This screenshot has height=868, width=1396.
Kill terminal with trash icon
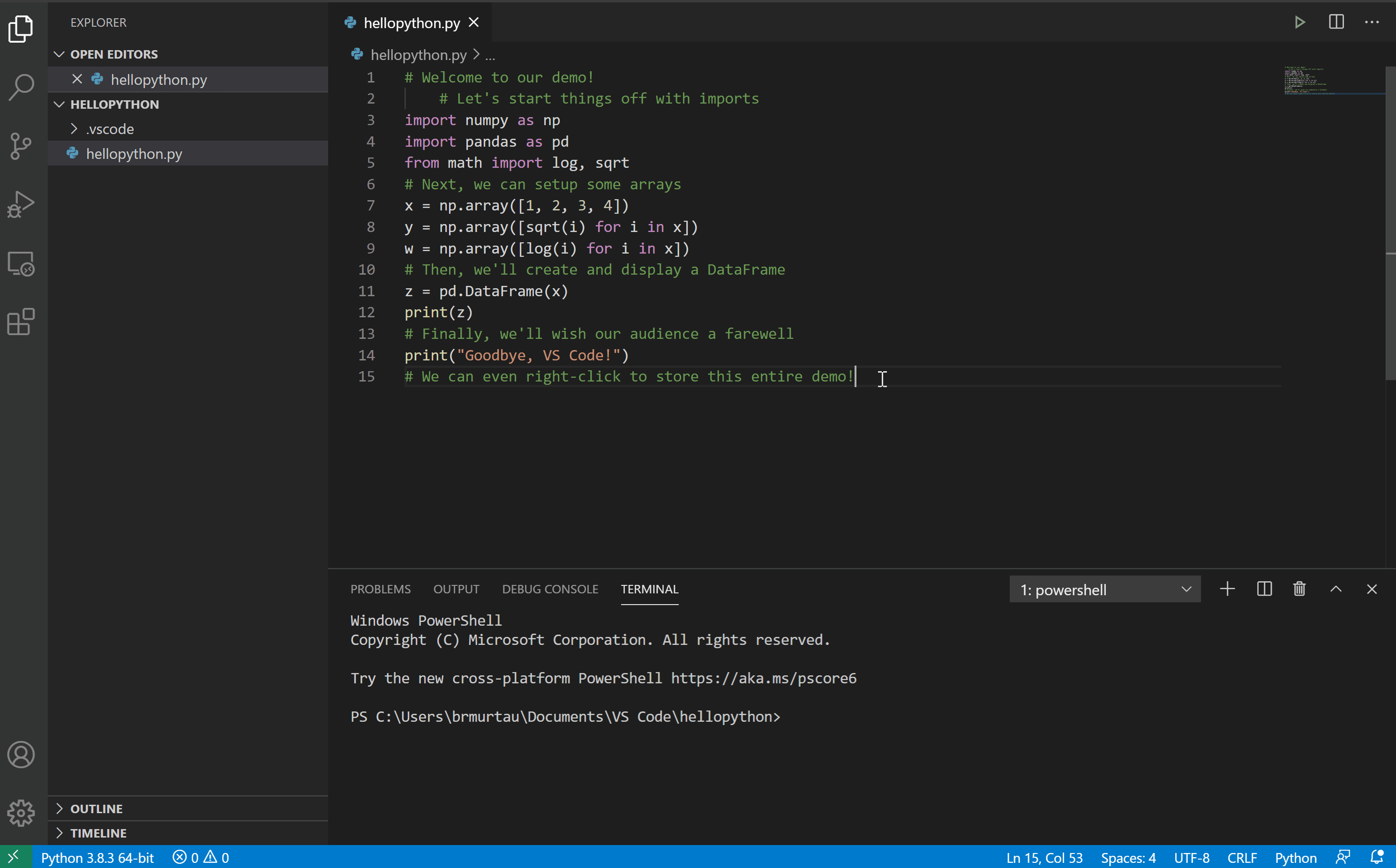tap(1299, 589)
